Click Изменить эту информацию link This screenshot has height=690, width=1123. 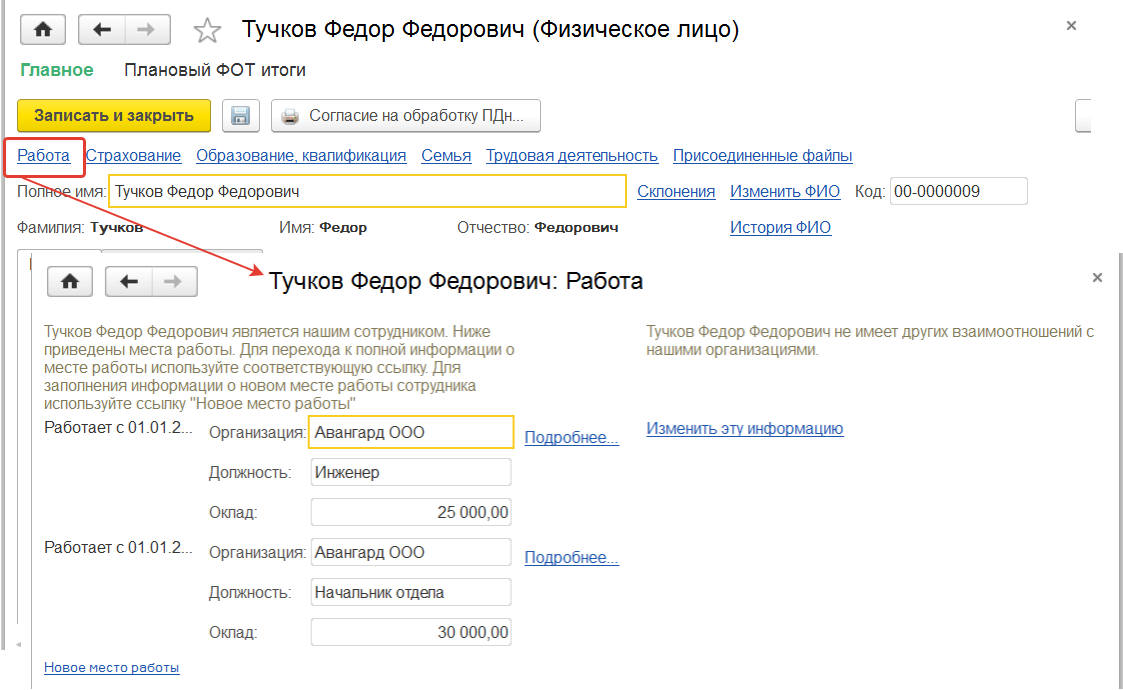(x=744, y=428)
